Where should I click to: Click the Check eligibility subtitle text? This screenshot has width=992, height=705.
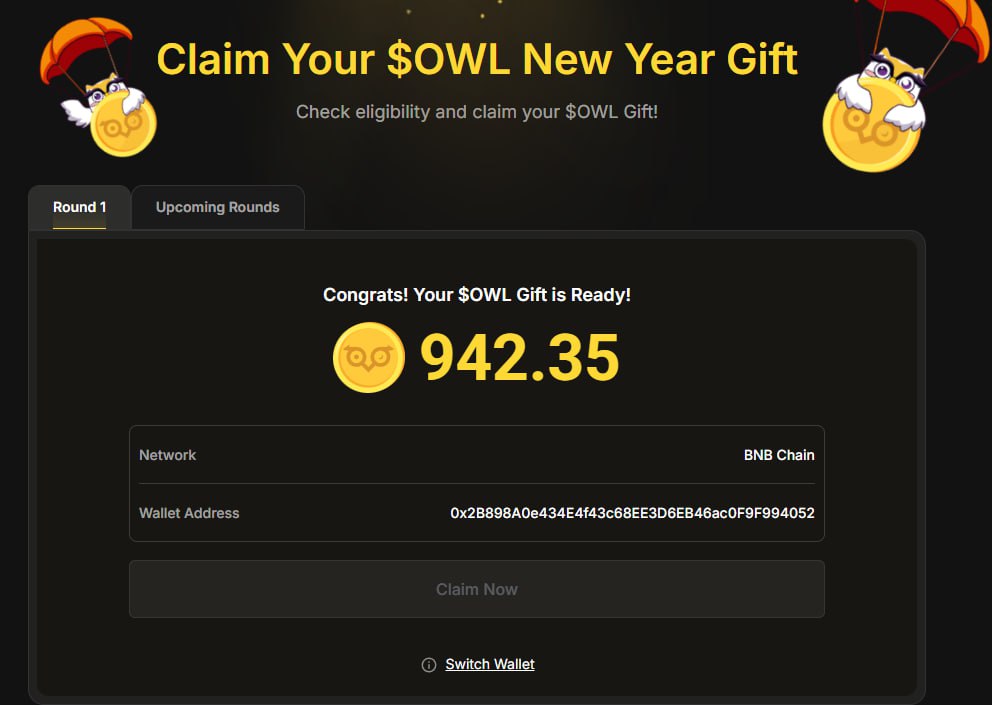(x=477, y=111)
